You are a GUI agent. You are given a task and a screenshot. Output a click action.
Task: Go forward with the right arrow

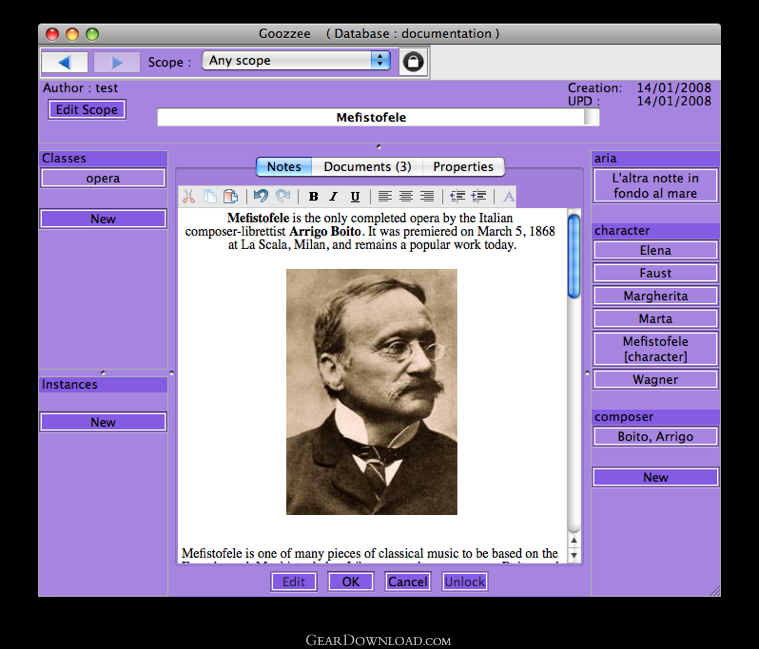pyautogui.click(x=117, y=62)
